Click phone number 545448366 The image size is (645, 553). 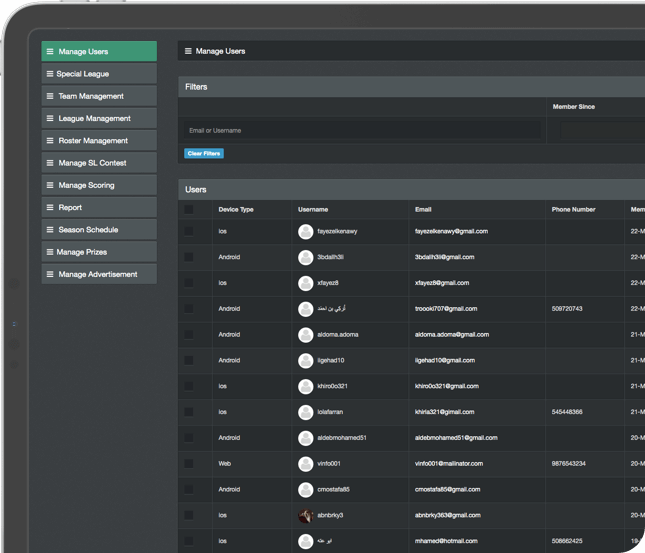point(567,412)
